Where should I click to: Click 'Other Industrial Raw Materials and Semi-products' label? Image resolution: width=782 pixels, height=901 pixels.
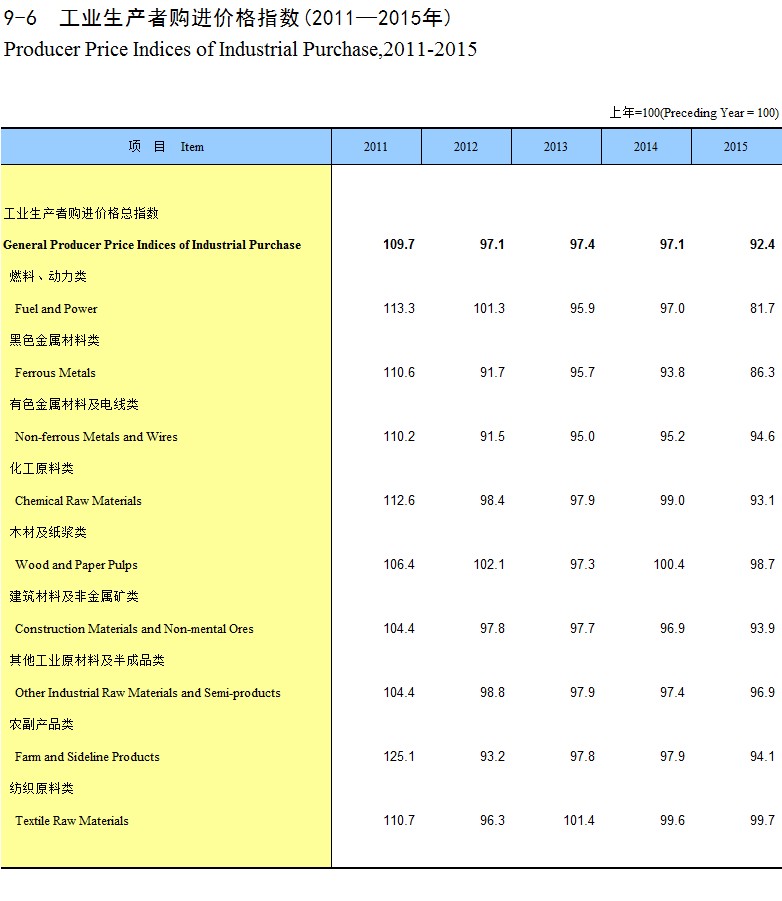148,693
